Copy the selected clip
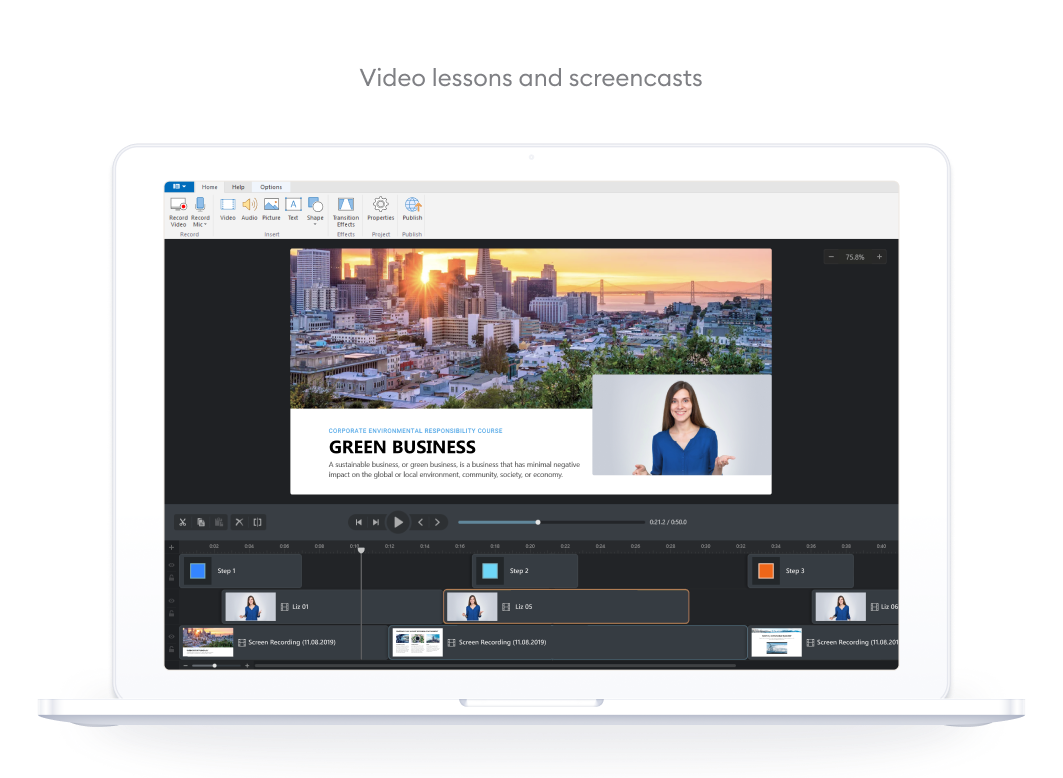This screenshot has width=1063, height=778. (201, 522)
